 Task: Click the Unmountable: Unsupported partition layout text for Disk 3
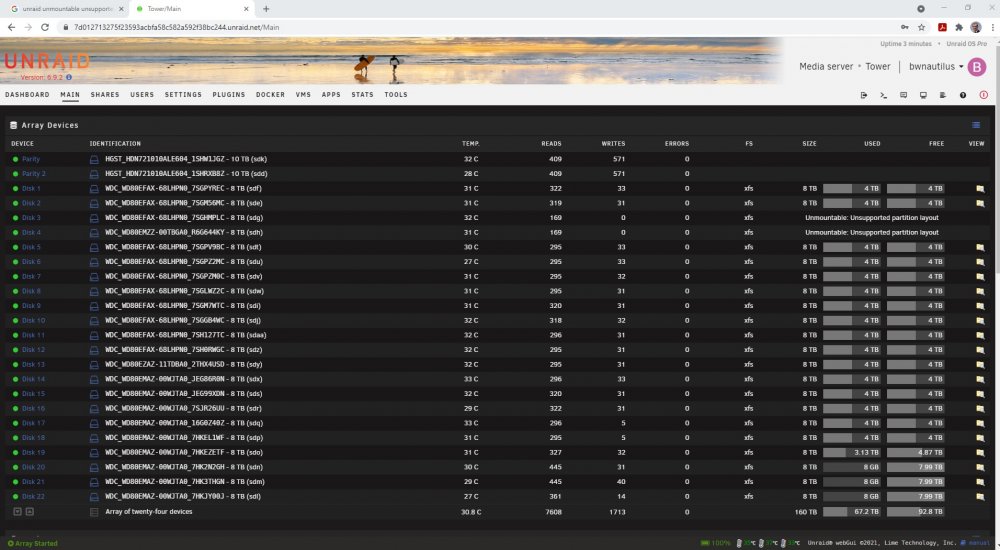pyautogui.click(x=872, y=218)
